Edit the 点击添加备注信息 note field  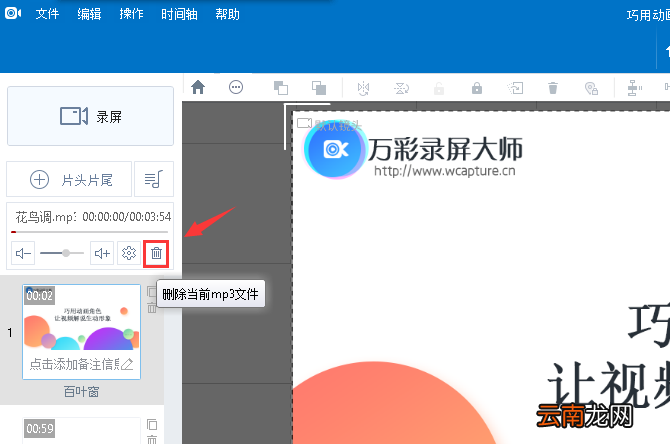pyautogui.click(x=82, y=364)
